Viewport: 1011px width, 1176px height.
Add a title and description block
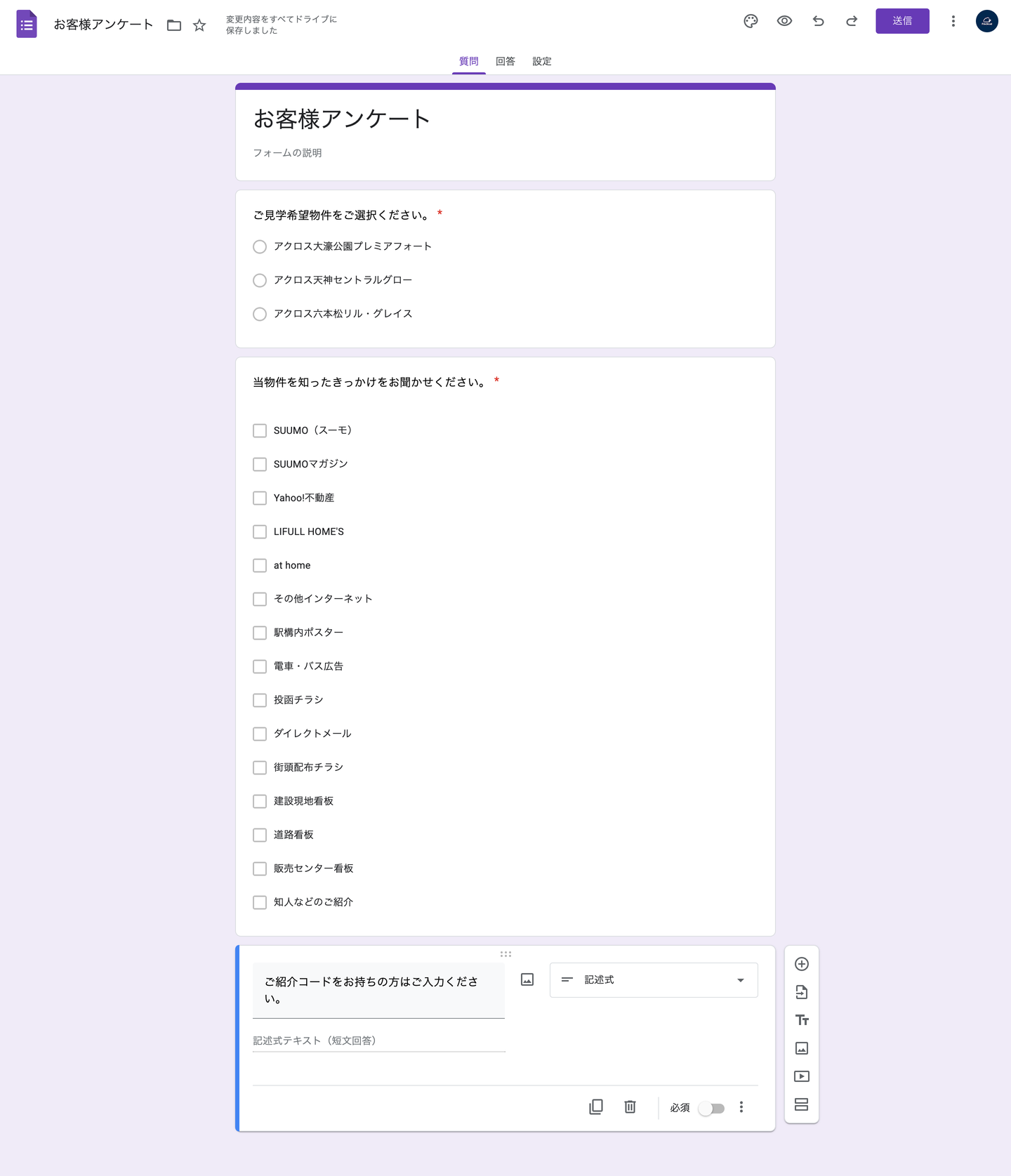(801, 1020)
